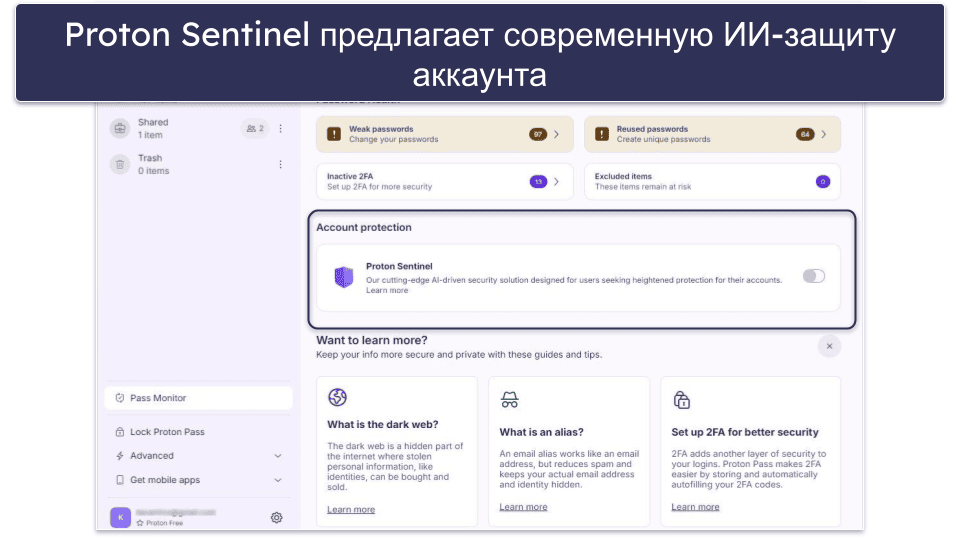Viewport: 960px width, 540px height.
Task: Dismiss the Want to learn more section
Action: coord(829,346)
